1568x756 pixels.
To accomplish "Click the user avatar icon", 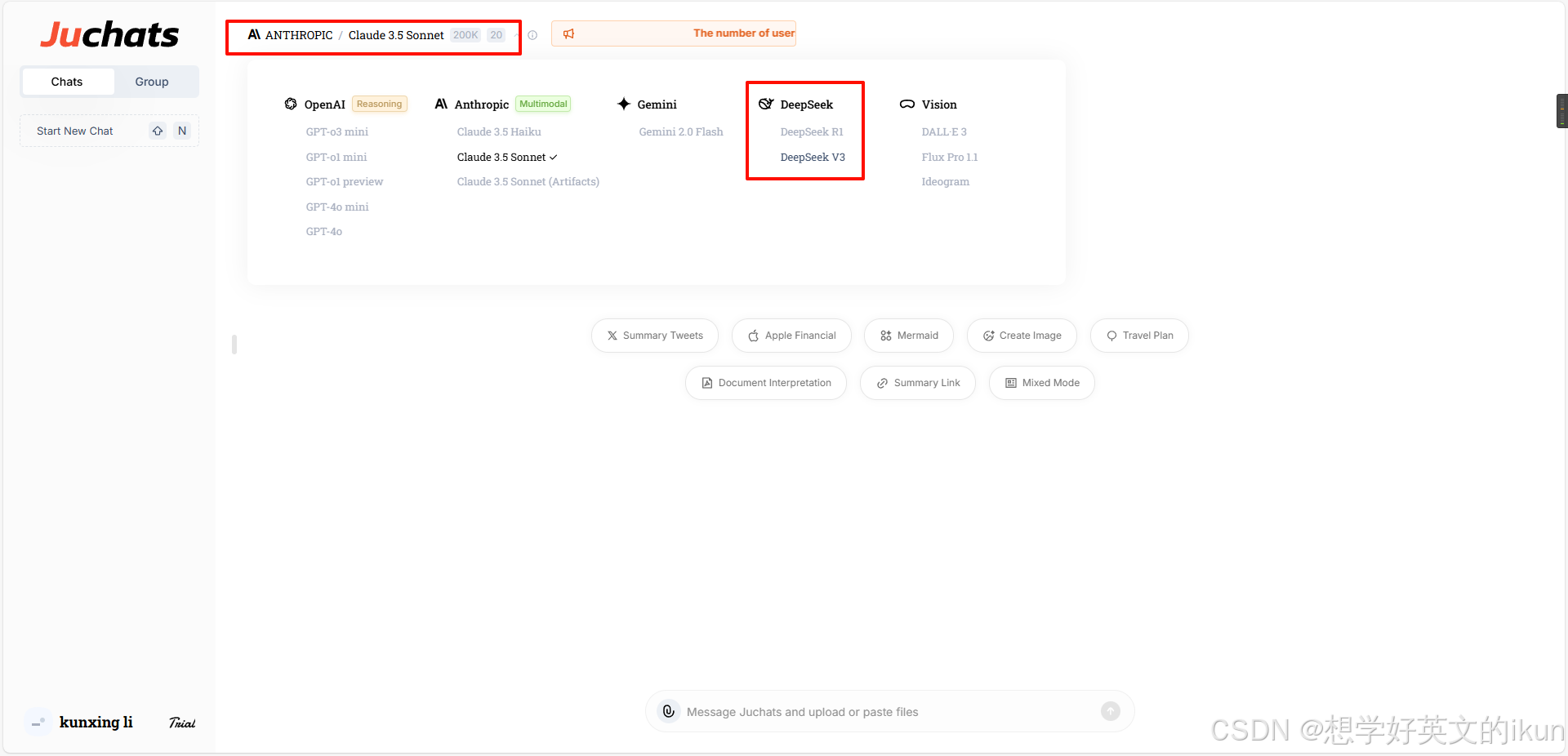I will pos(38,723).
